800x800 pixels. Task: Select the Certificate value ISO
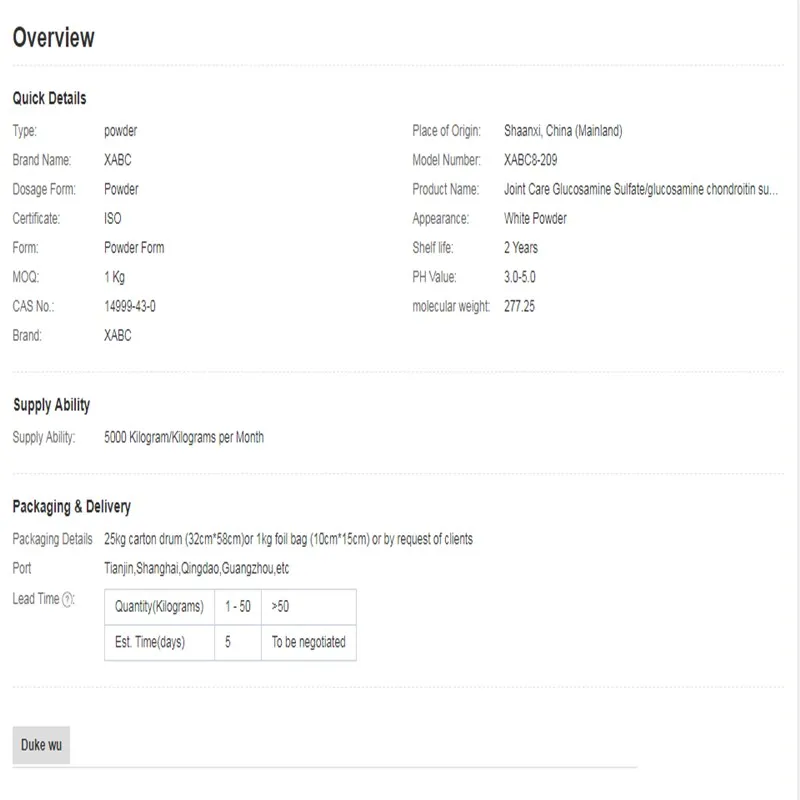click(113, 218)
